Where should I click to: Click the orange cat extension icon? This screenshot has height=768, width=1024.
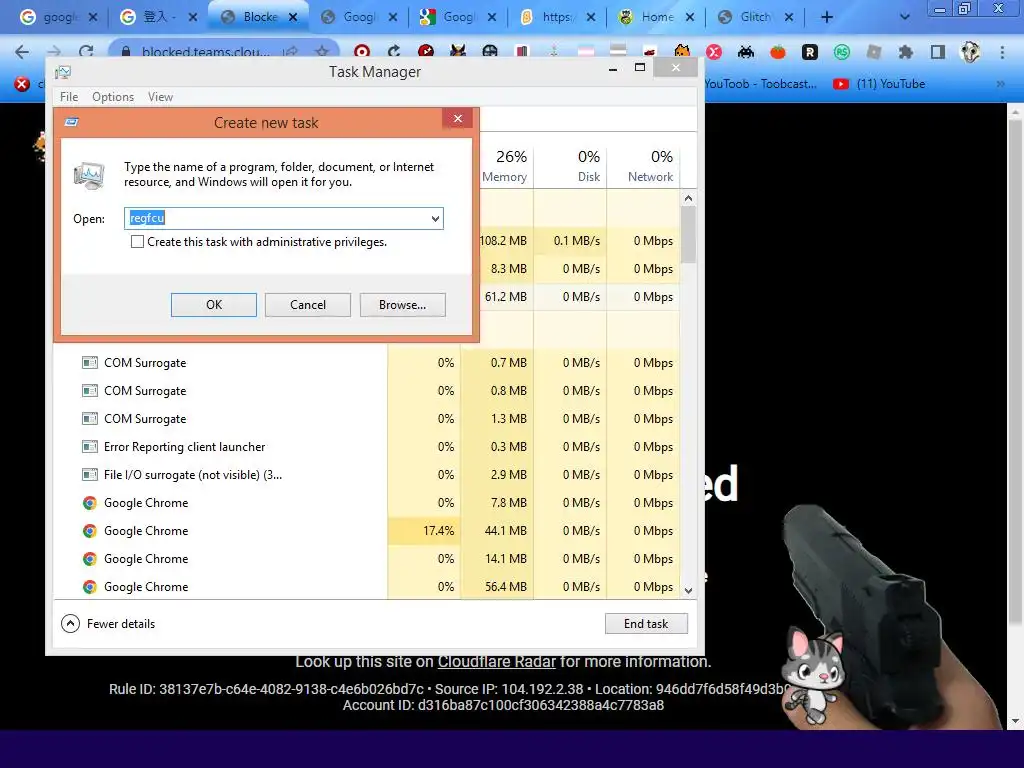(x=682, y=52)
